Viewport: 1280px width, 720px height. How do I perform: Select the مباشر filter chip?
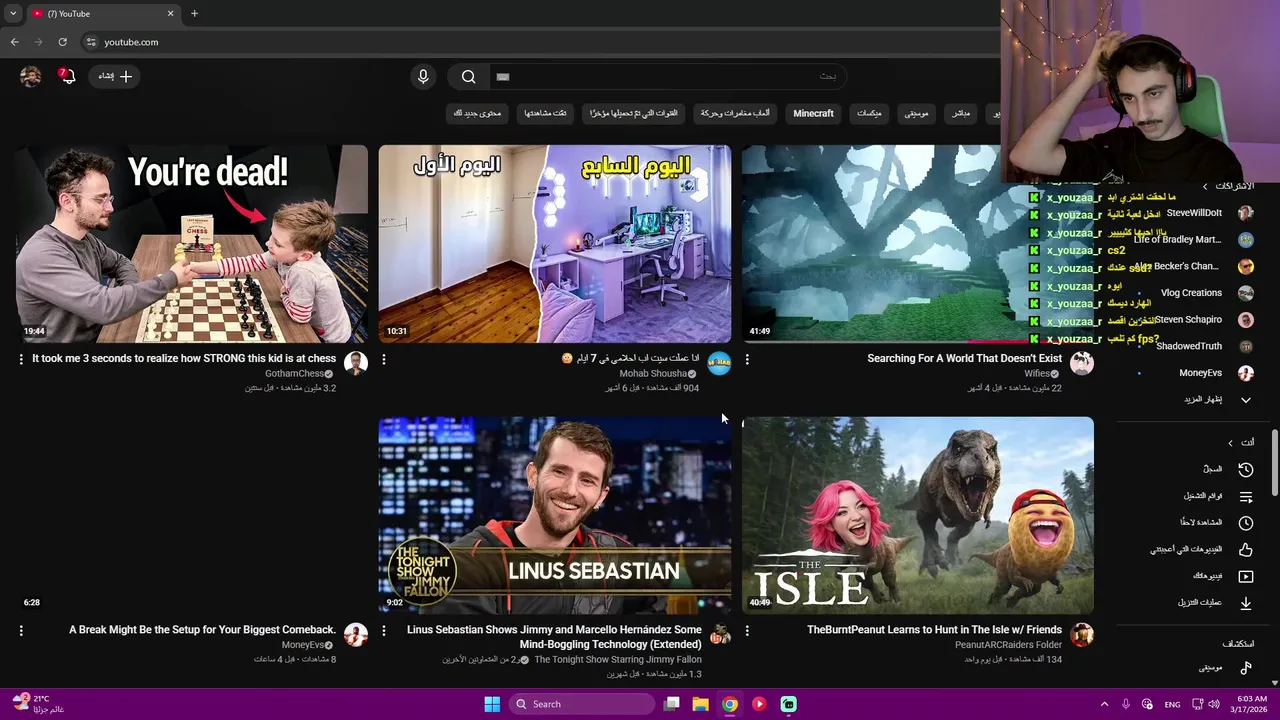click(961, 113)
